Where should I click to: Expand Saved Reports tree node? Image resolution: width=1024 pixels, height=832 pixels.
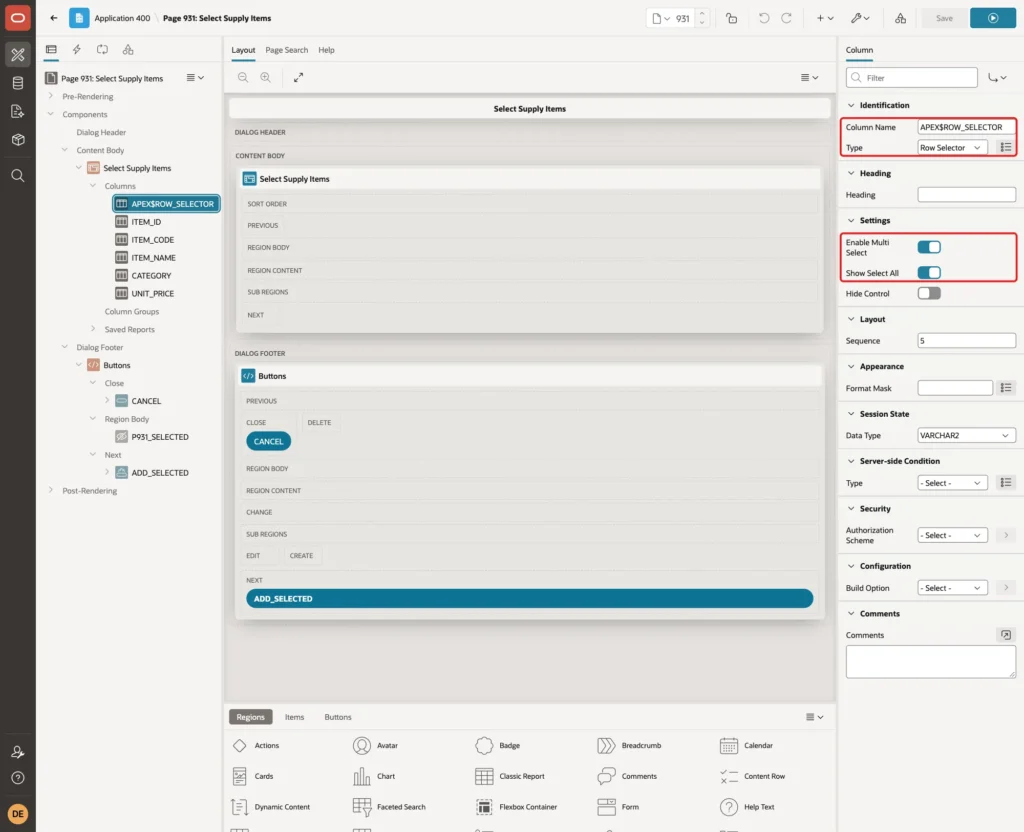(x=93, y=329)
